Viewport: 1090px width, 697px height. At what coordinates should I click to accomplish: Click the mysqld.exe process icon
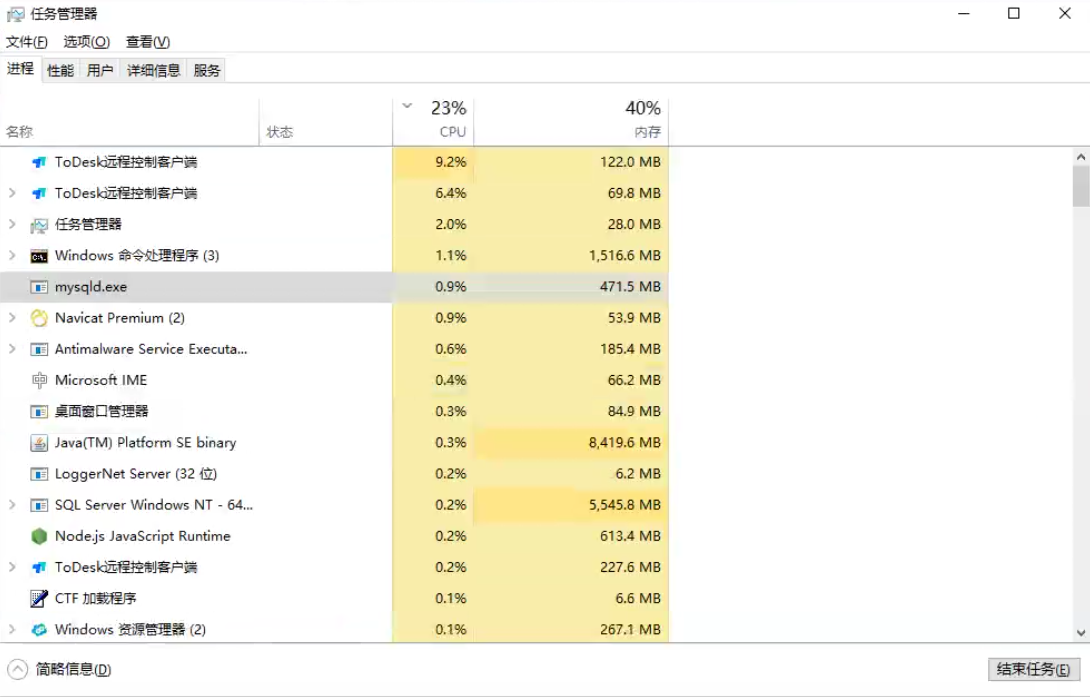pos(40,287)
